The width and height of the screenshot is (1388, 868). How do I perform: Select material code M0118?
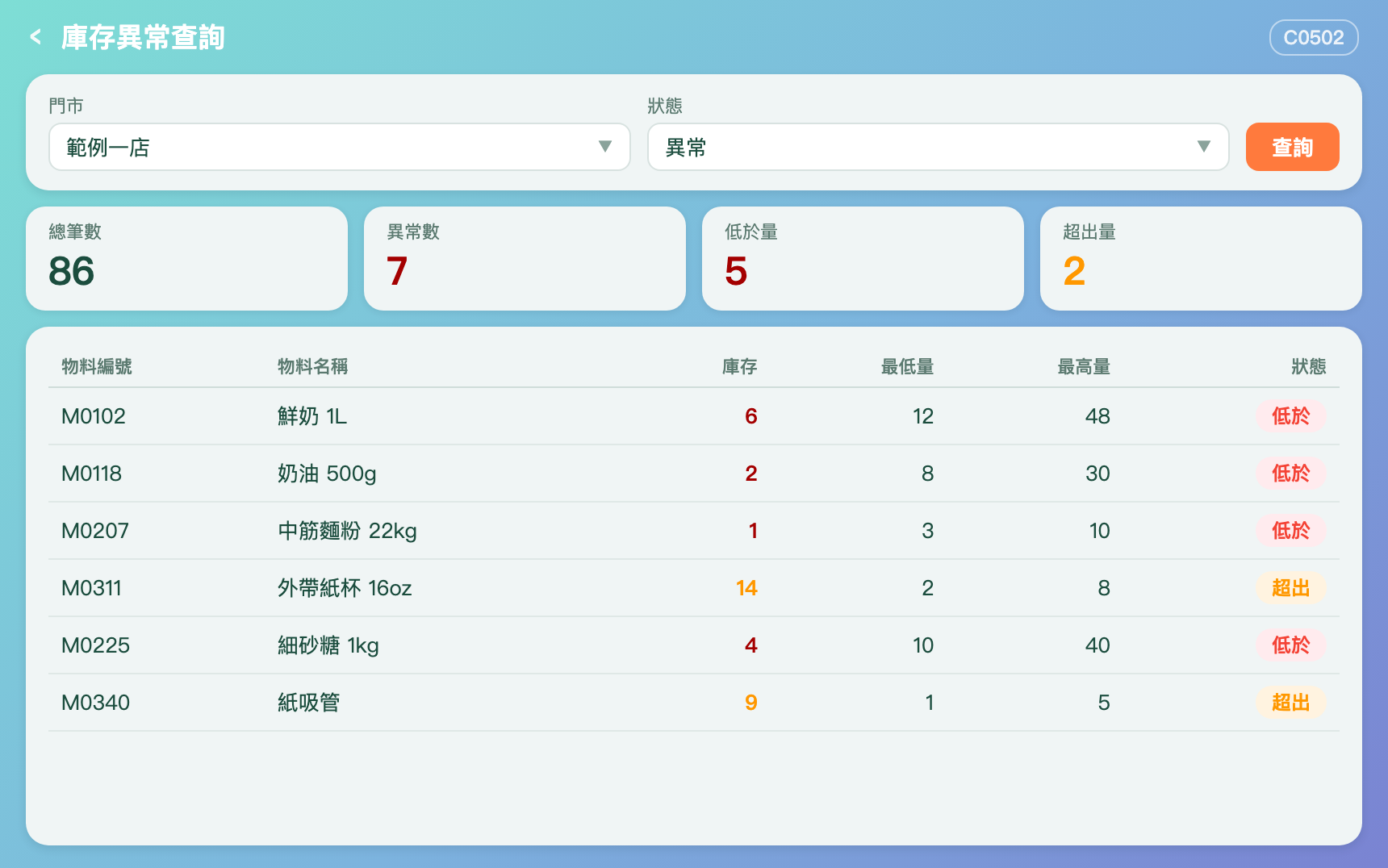pyautogui.click(x=91, y=474)
